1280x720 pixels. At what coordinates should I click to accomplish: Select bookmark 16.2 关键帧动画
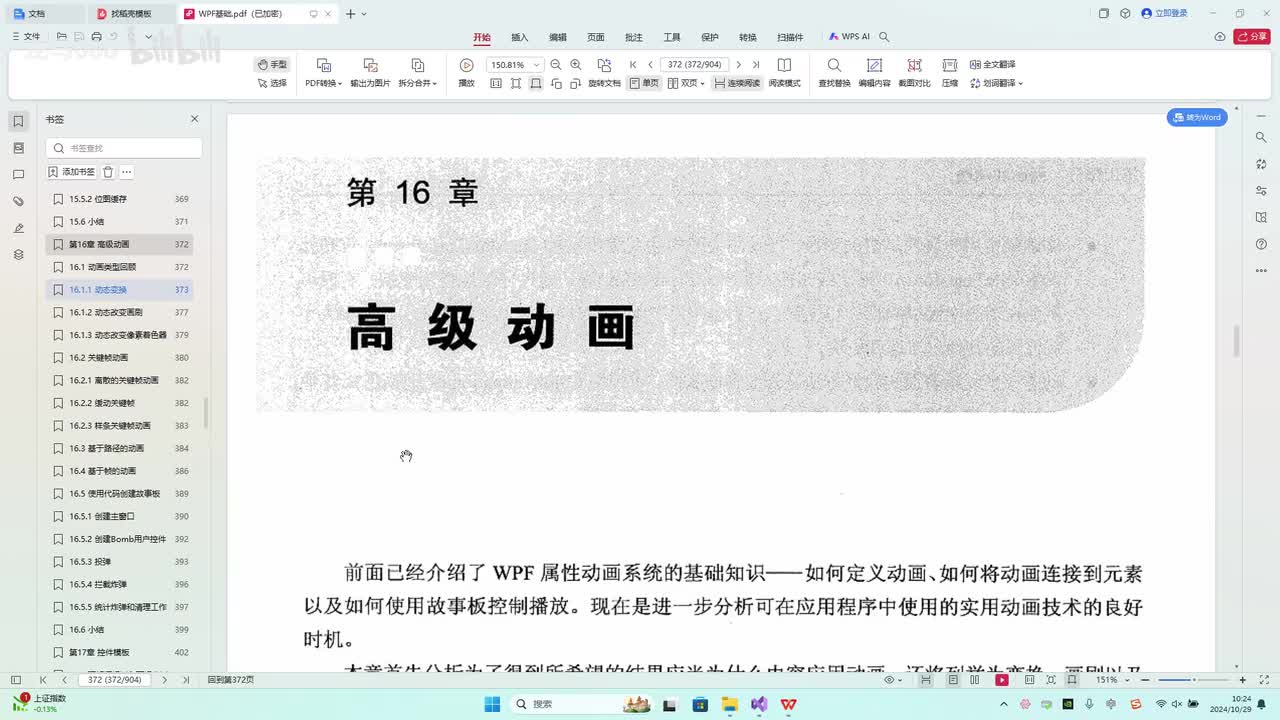click(x=119, y=358)
